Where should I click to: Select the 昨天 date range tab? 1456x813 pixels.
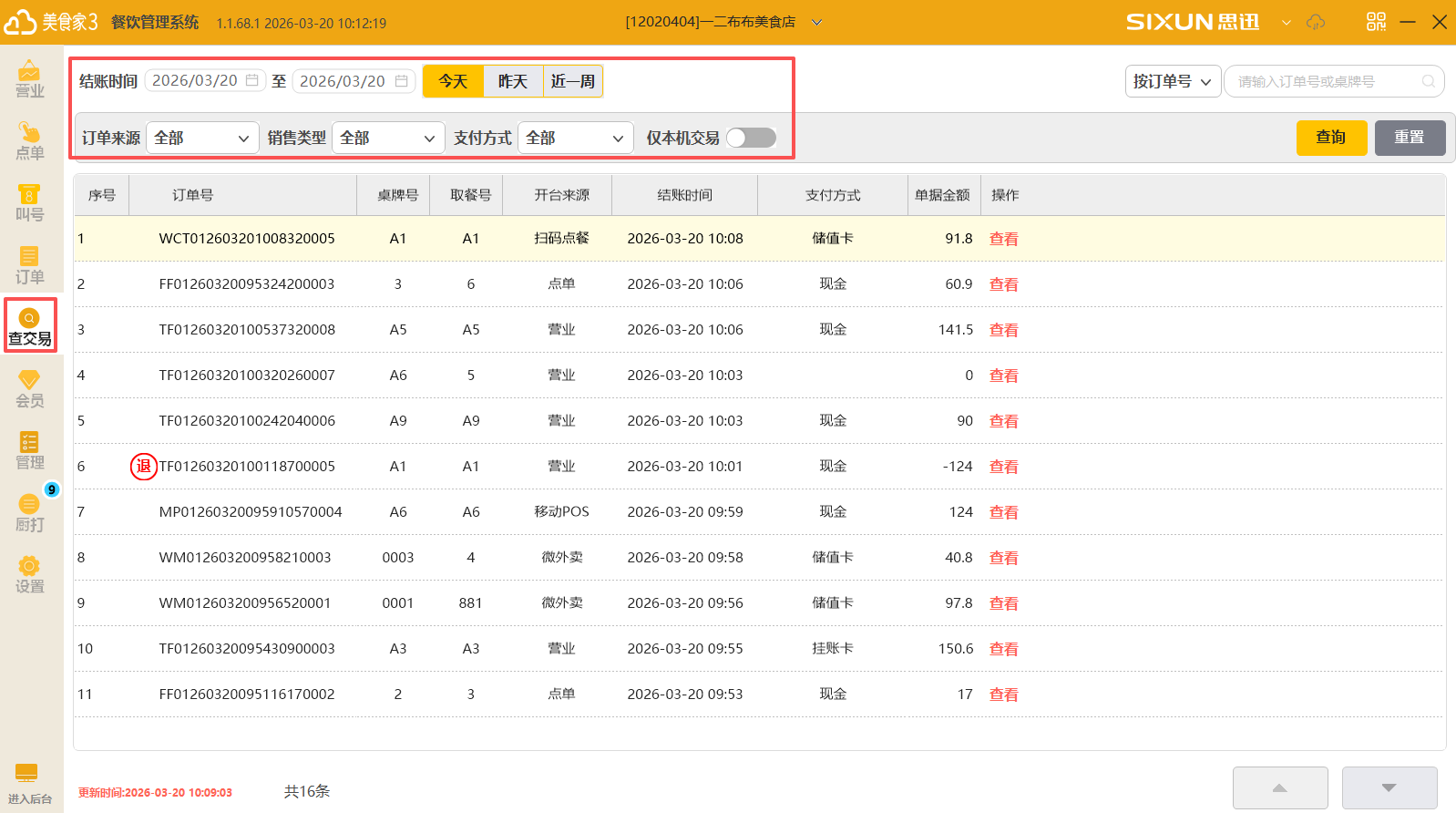[513, 81]
